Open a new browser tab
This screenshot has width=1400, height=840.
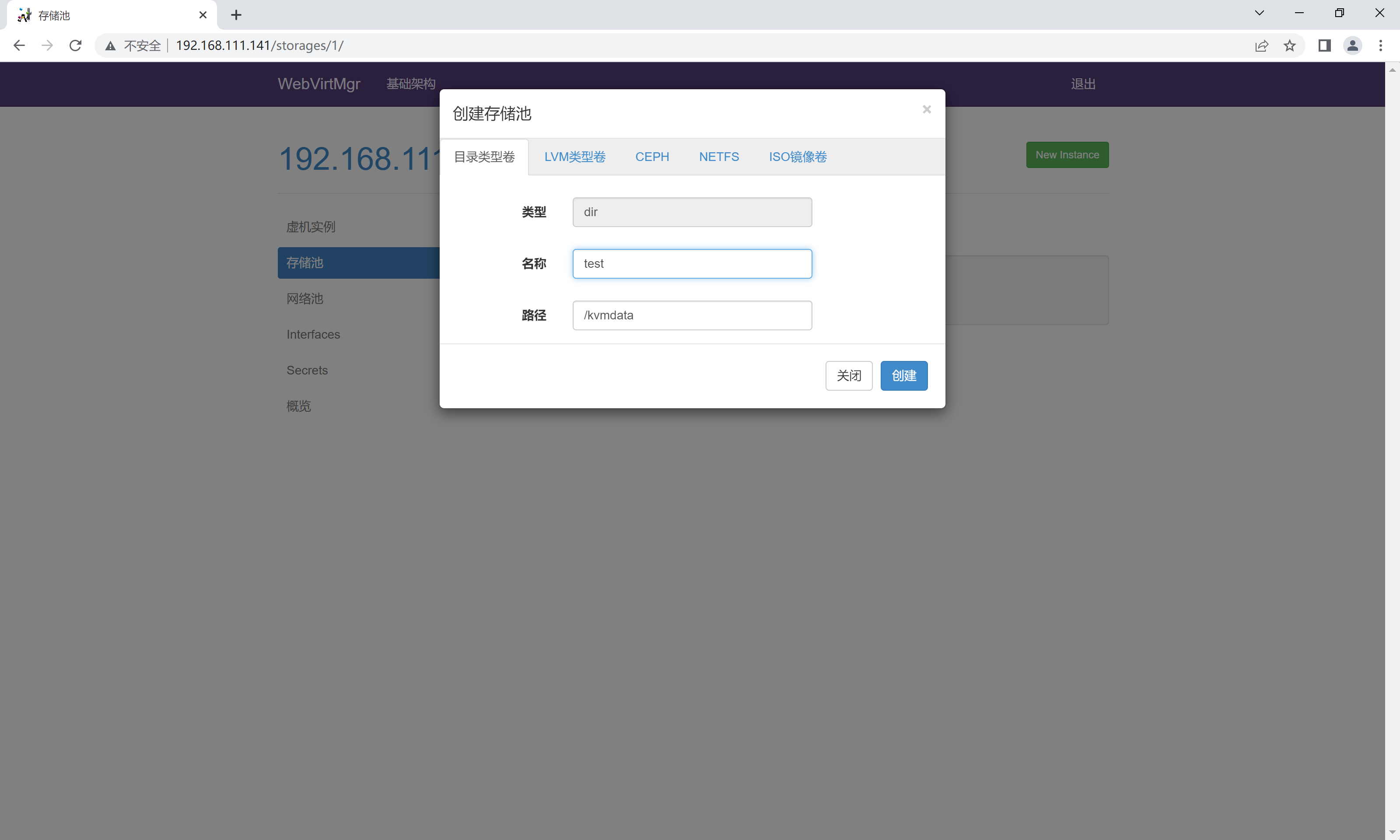click(x=236, y=15)
